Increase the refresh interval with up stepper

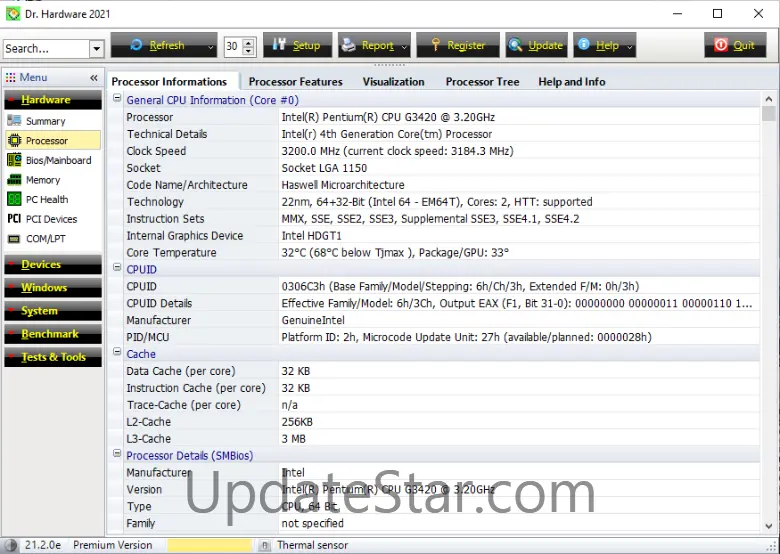pos(249,42)
